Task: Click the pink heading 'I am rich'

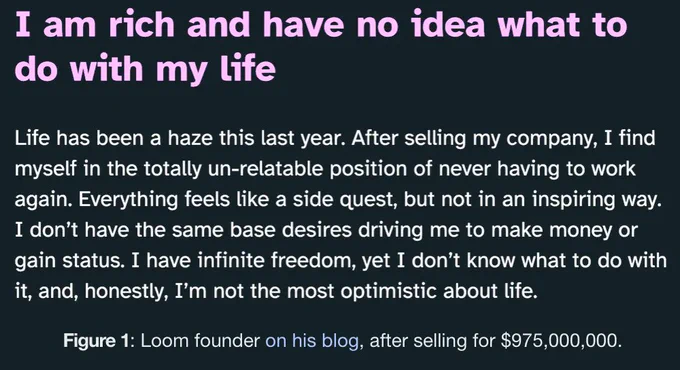Action: [x=94, y=24]
